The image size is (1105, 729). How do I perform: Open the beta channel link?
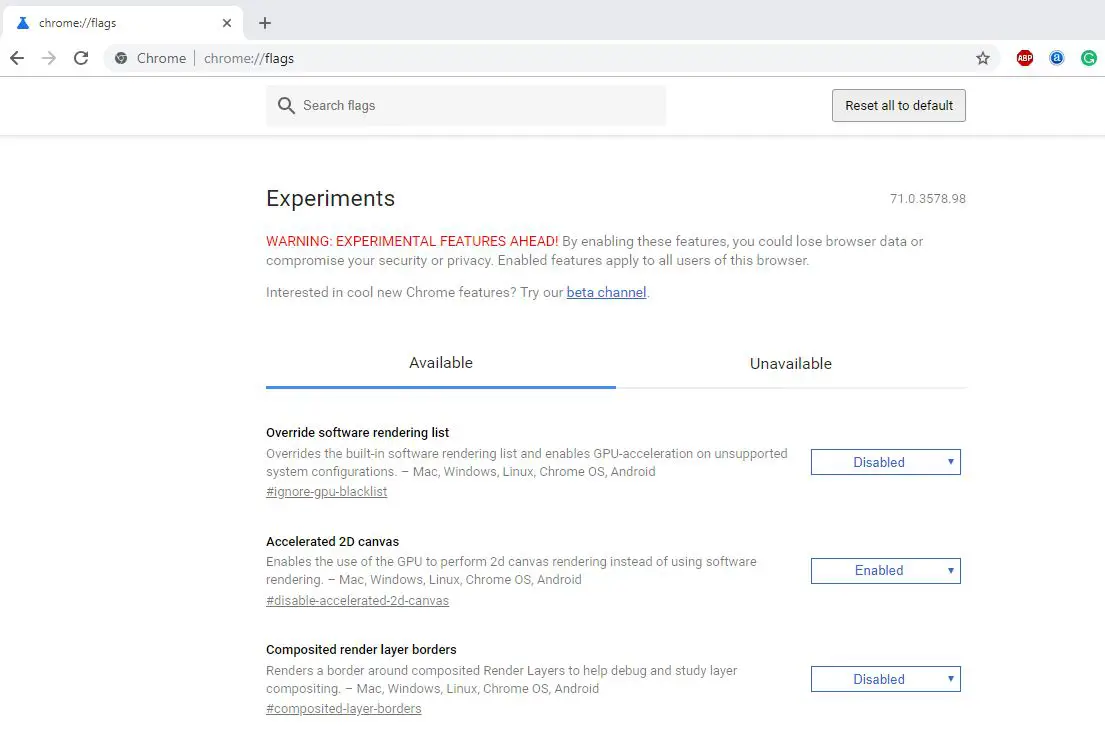click(x=606, y=292)
